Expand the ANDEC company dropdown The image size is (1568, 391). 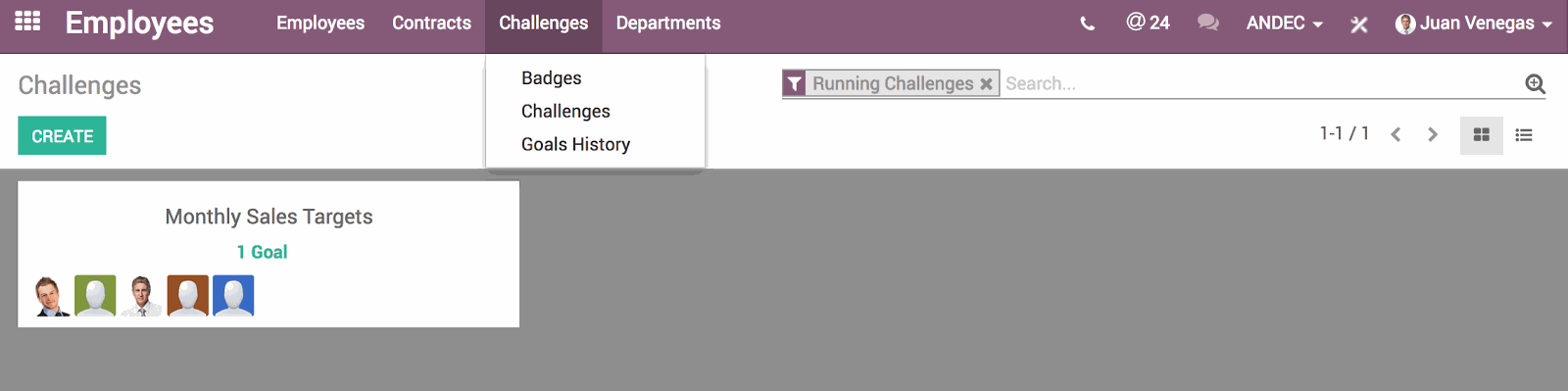[1285, 23]
